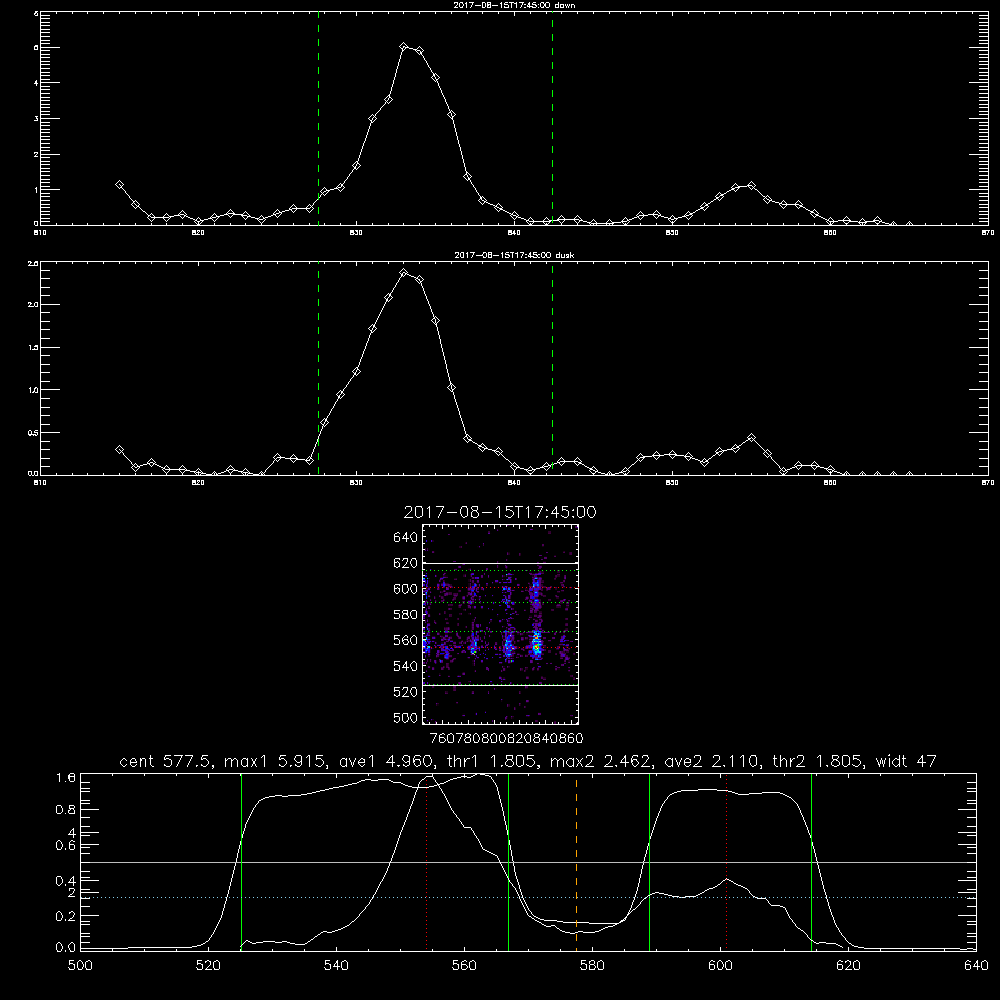This screenshot has height=1000, width=1000.
Task: Click the leftmost green vertical line in bottom plot
Action: (x=241, y=862)
